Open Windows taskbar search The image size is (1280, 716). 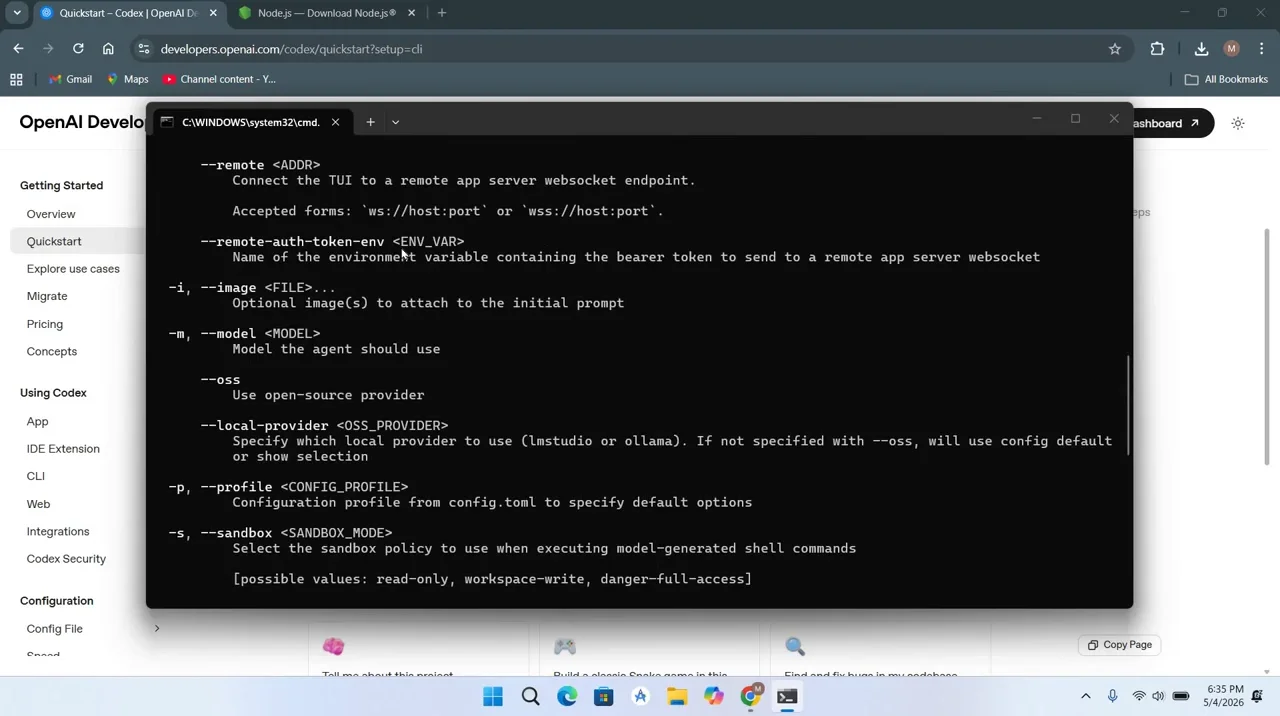530,696
